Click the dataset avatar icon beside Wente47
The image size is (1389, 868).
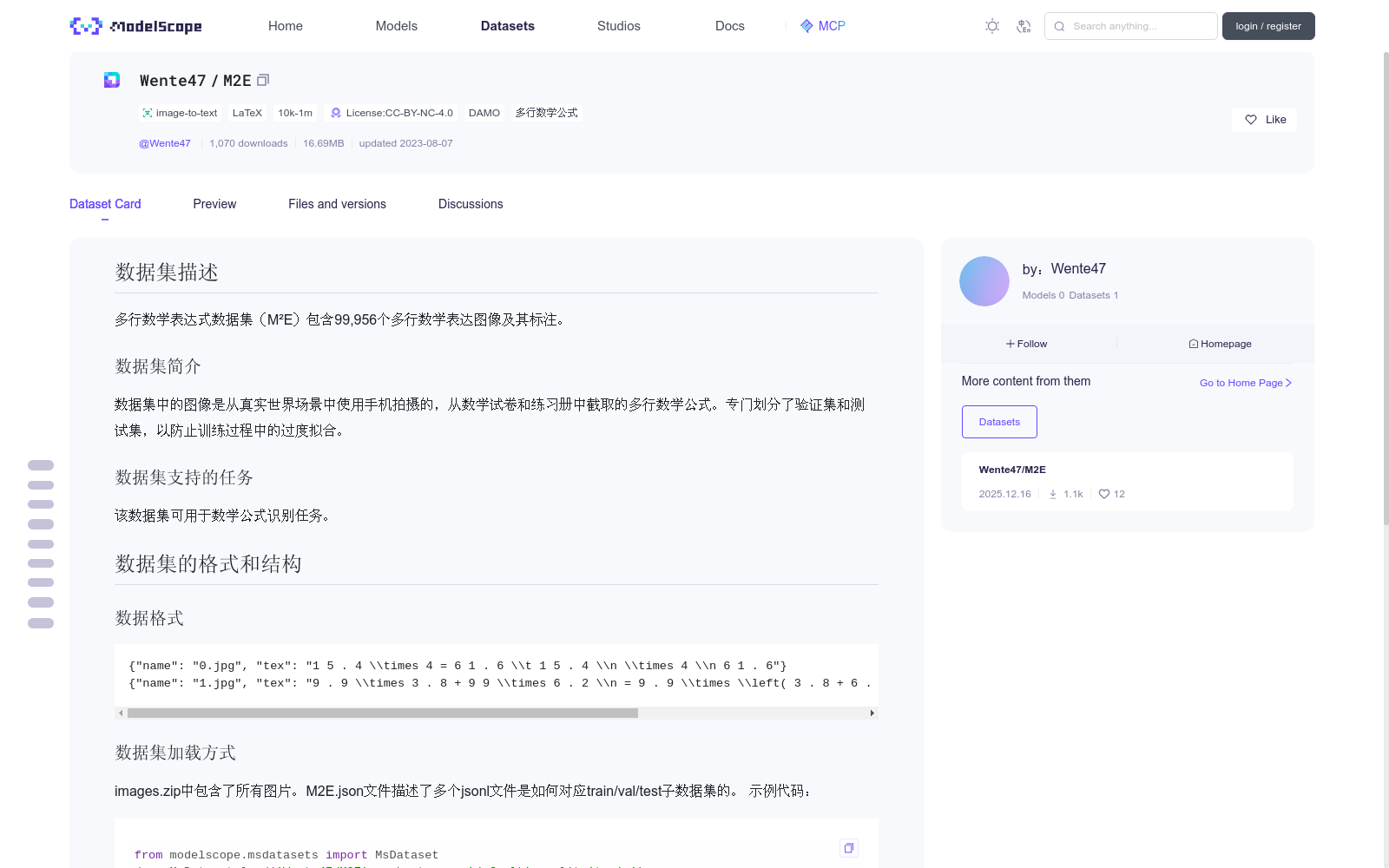112,80
